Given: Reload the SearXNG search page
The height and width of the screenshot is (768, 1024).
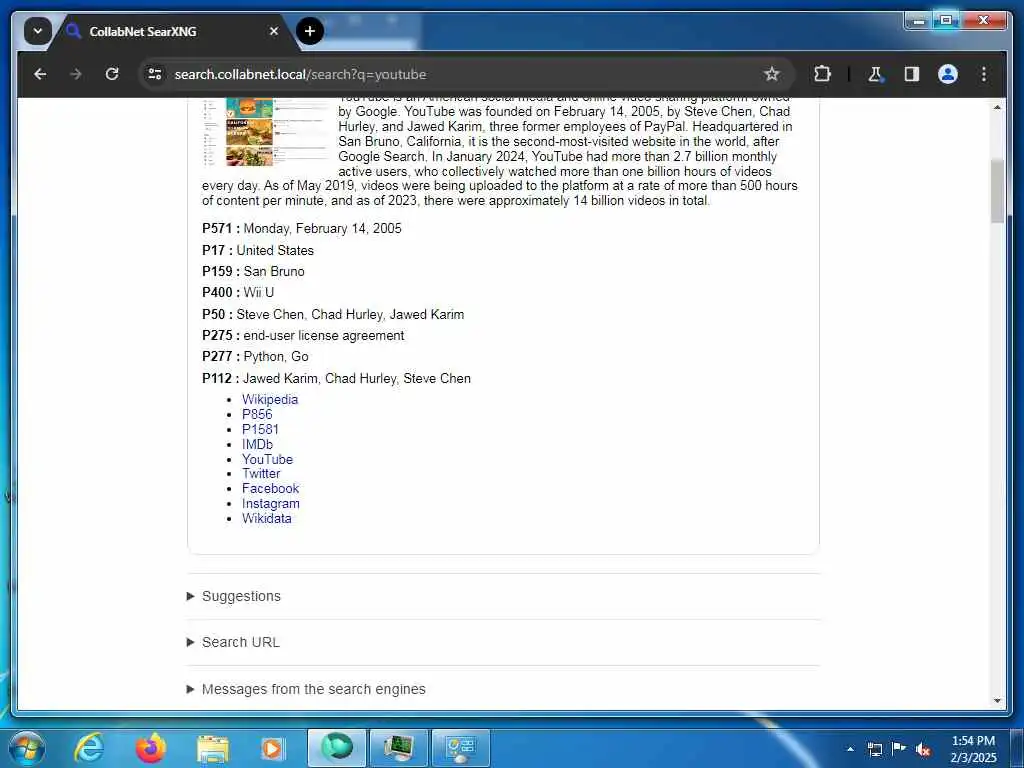Looking at the screenshot, I should pos(112,74).
